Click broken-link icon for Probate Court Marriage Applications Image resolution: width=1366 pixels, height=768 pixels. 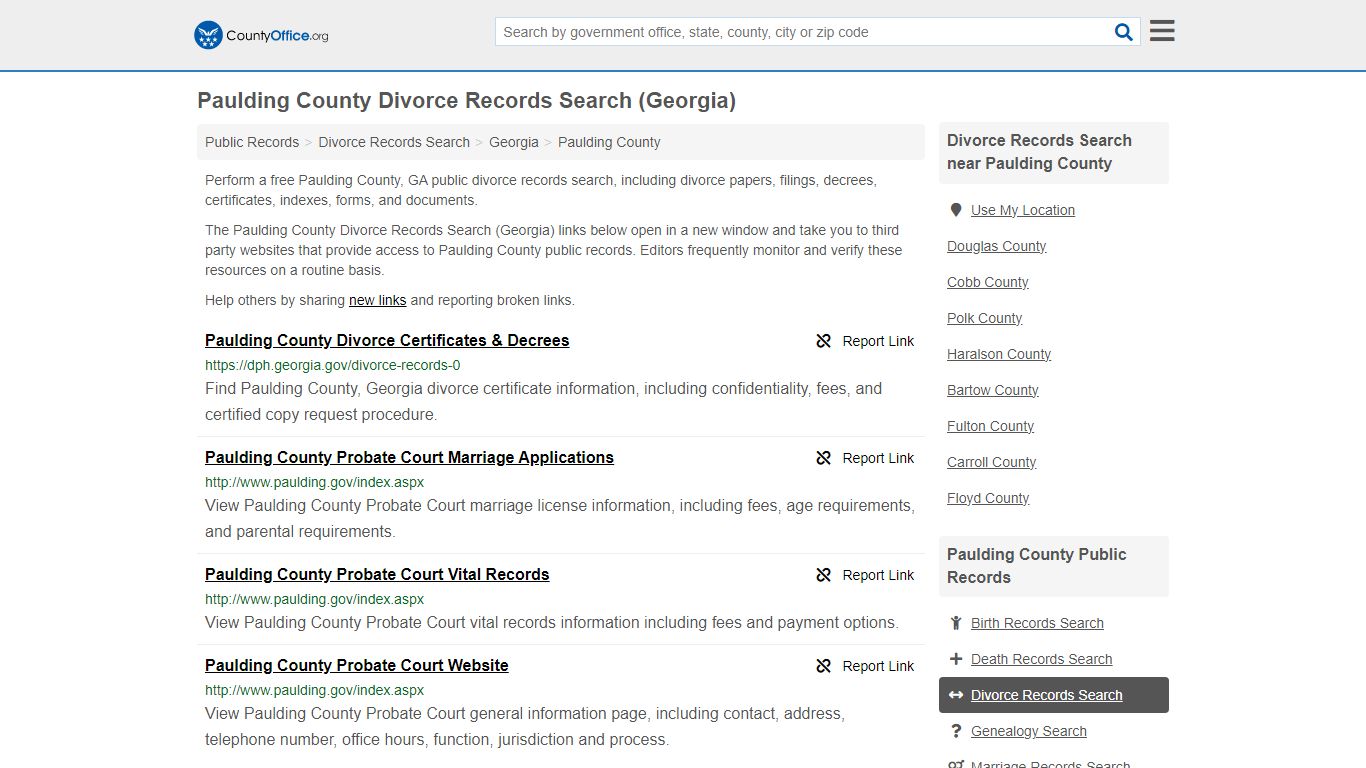(824, 458)
